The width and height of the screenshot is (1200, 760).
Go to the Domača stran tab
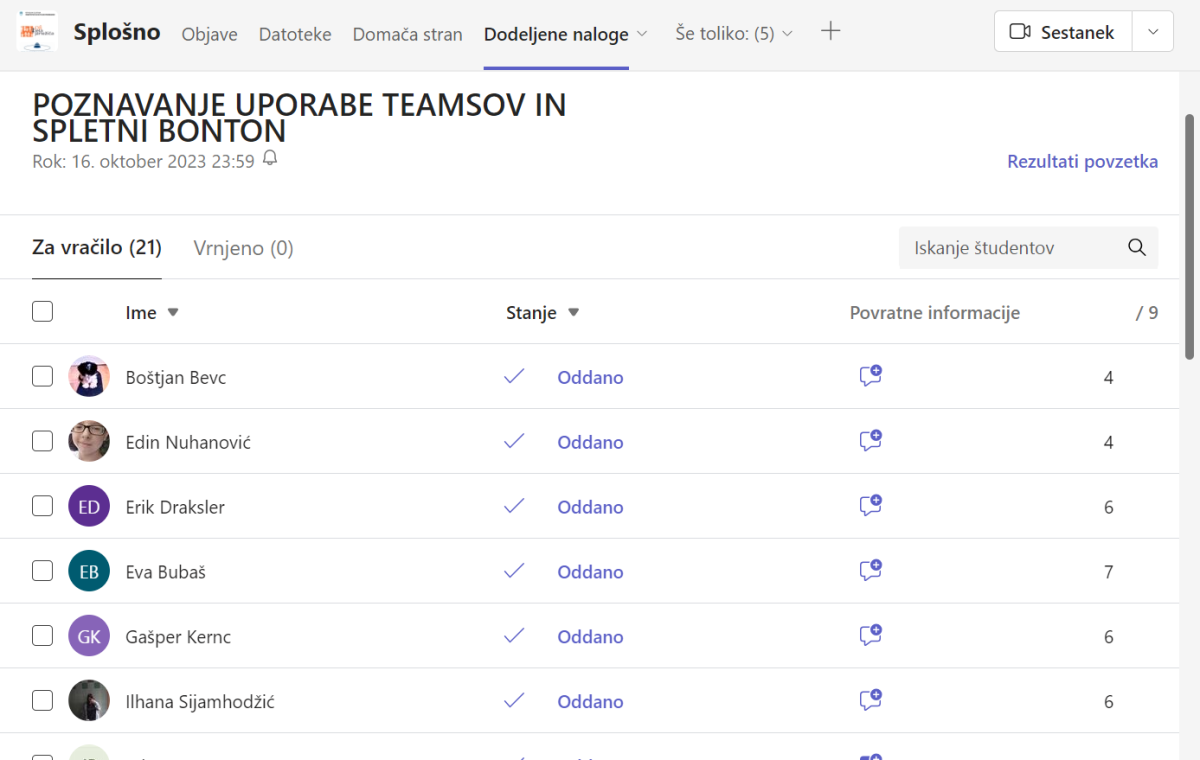coord(408,34)
